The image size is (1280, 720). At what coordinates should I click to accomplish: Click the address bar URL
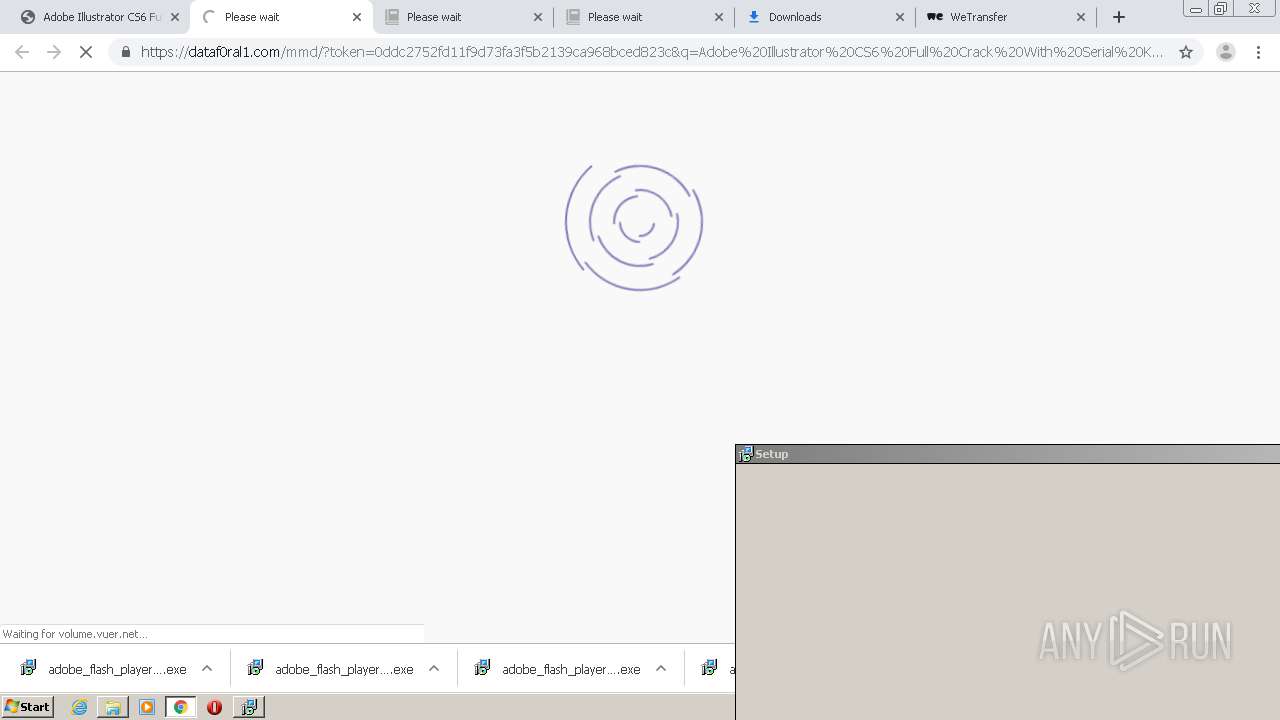pyautogui.click(x=652, y=52)
